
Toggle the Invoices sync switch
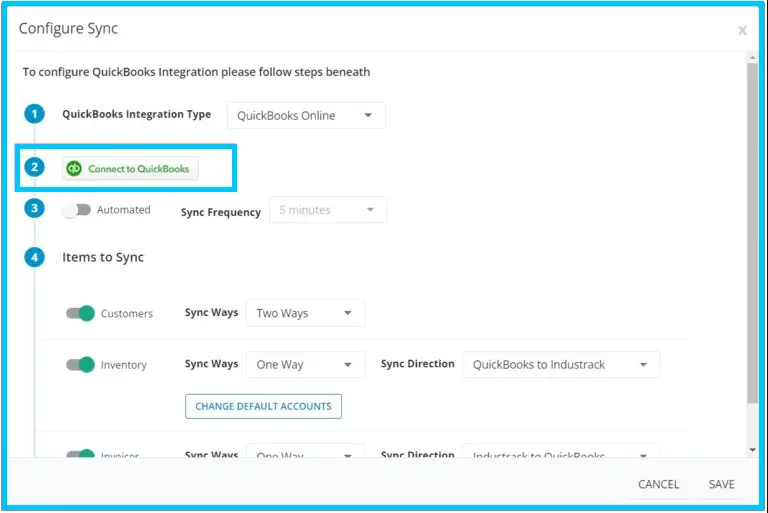point(80,454)
